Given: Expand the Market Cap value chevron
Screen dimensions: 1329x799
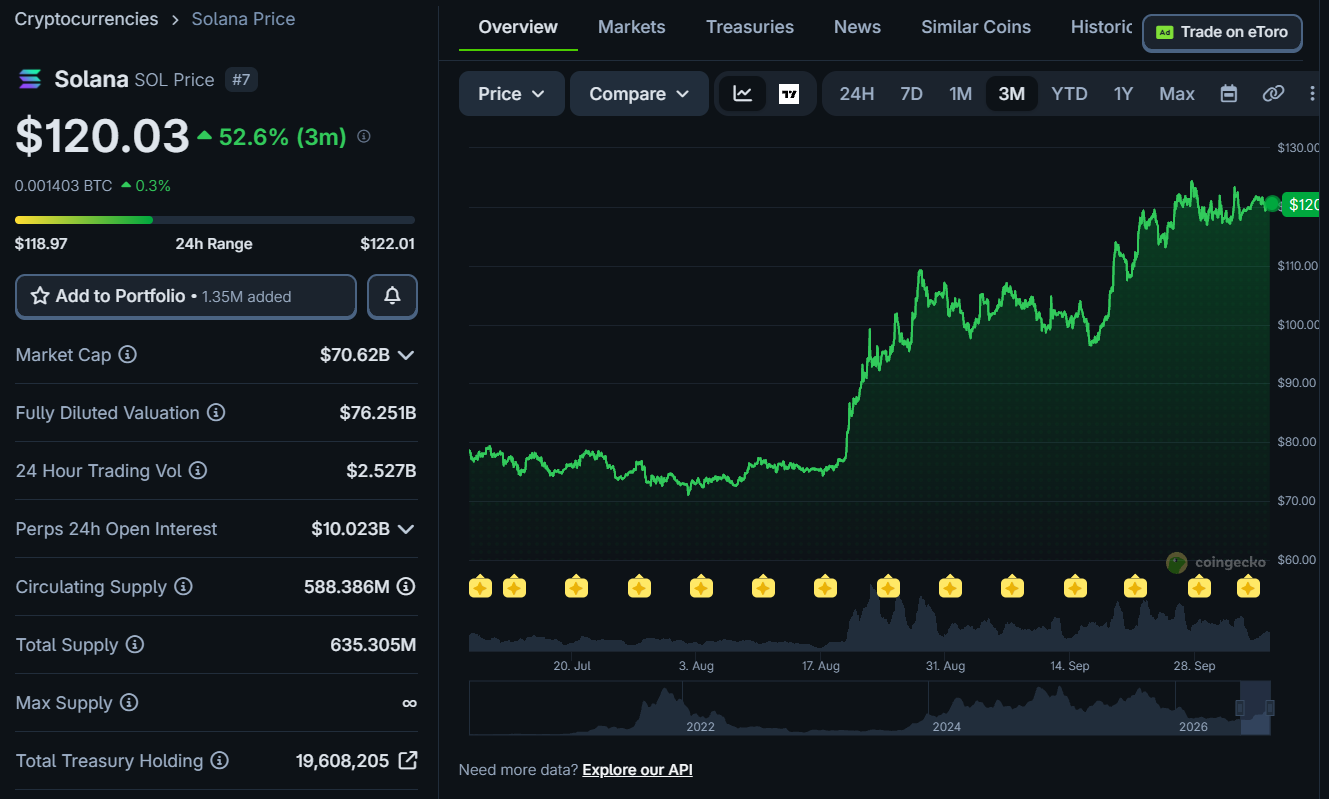Looking at the screenshot, I should tap(406, 355).
